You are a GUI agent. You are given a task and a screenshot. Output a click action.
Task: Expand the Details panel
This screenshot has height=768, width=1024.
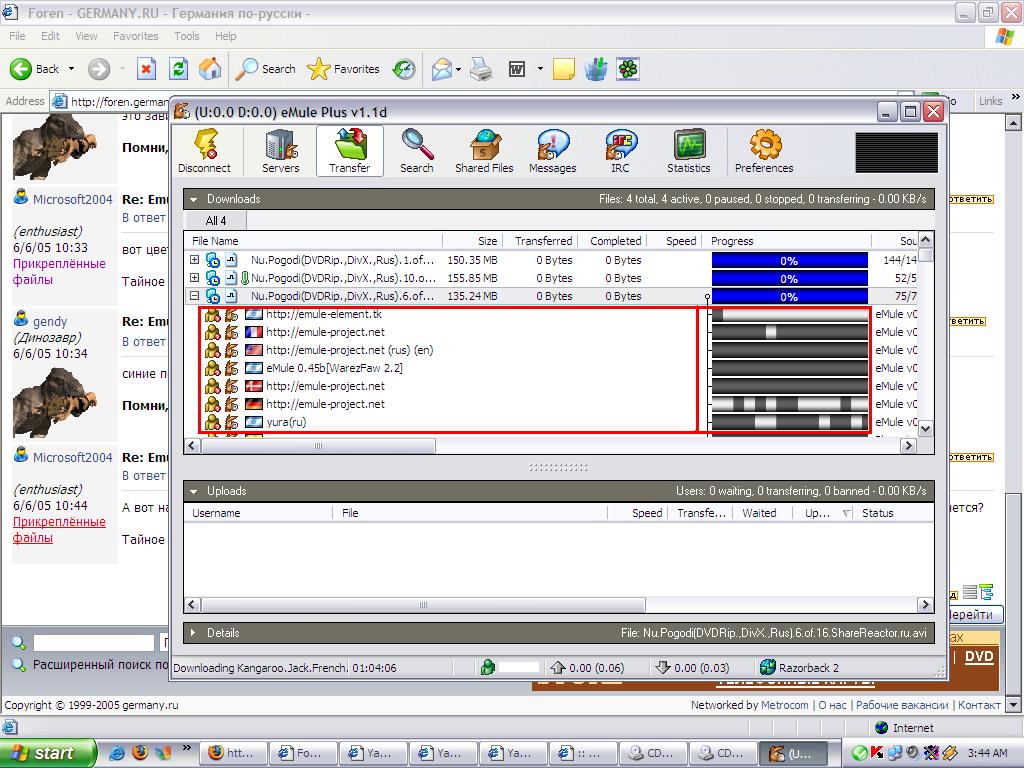[x=193, y=633]
